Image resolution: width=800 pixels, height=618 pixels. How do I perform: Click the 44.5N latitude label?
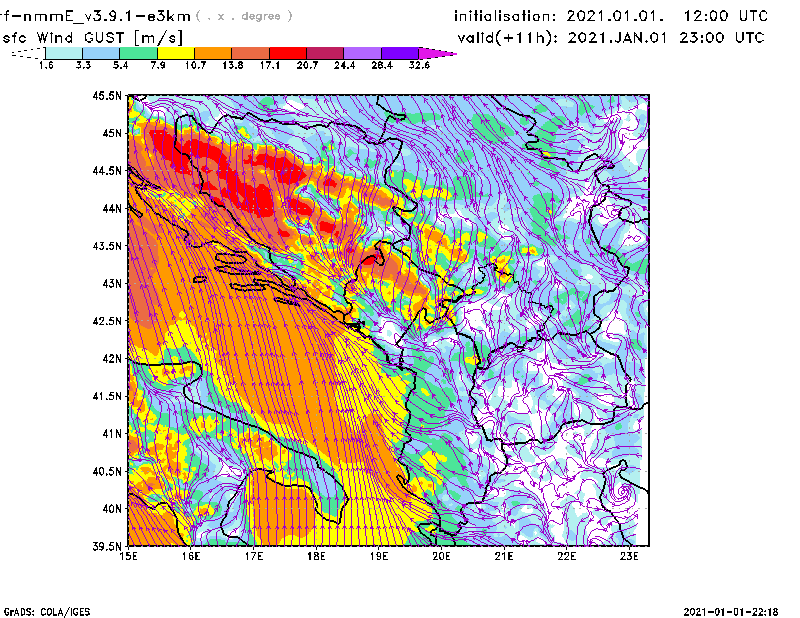coord(107,170)
